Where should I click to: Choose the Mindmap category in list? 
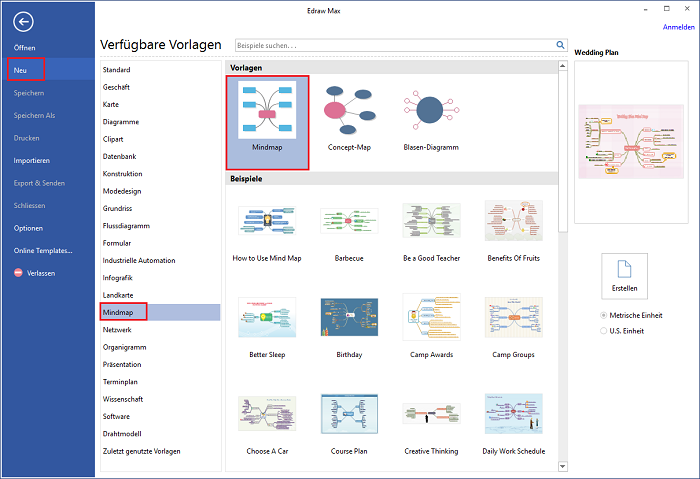(x=161, y=312)
